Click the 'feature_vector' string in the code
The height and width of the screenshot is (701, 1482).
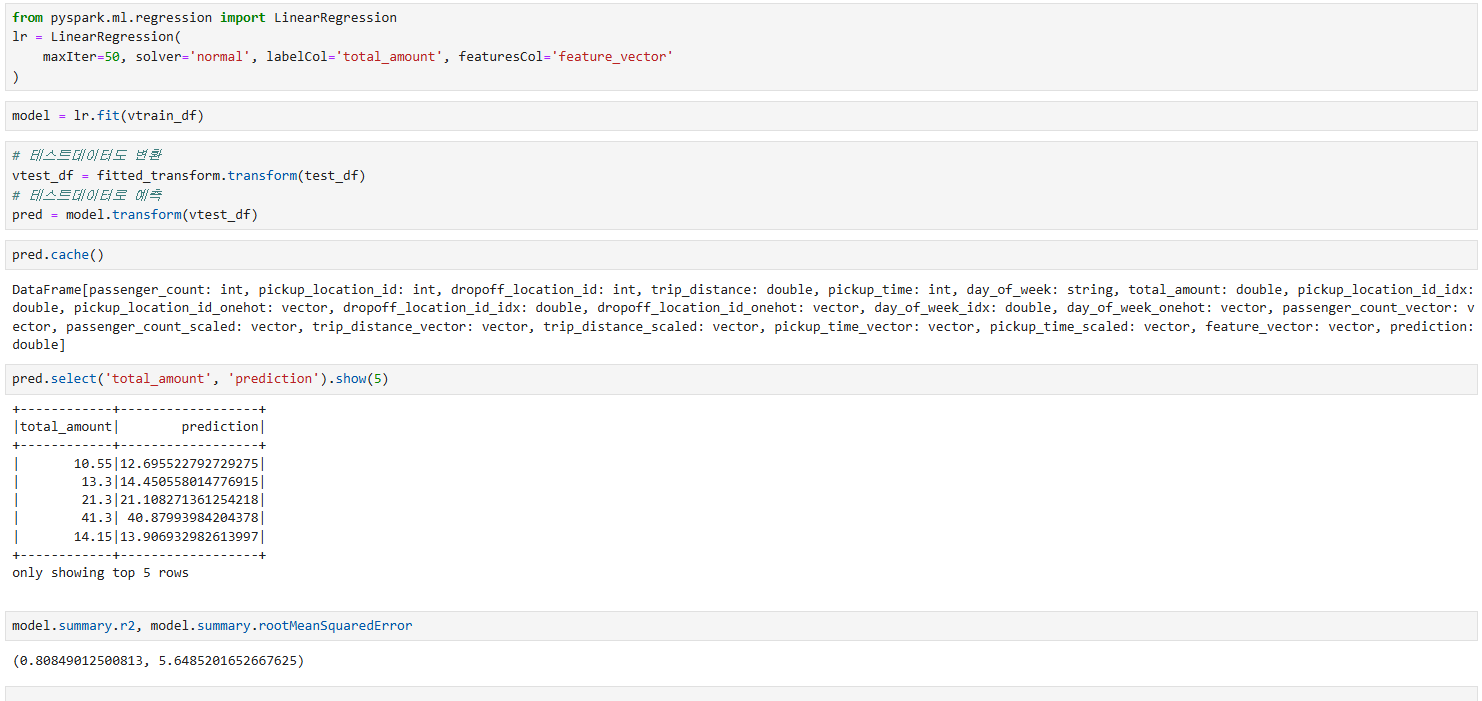click(612, 57)
